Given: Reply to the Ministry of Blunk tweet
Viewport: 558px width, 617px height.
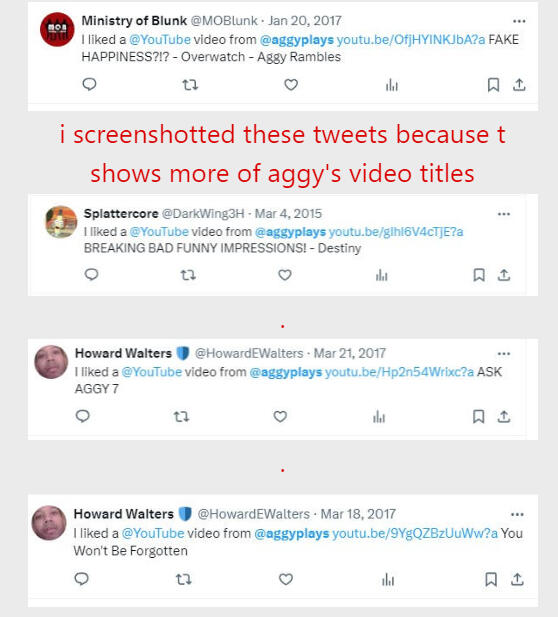Looking at the screenshot, I should 89,84.
